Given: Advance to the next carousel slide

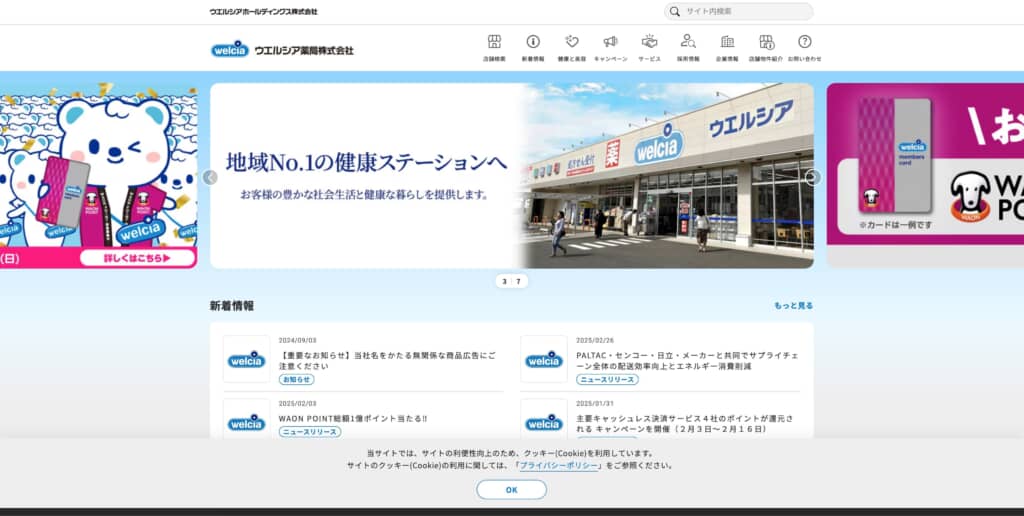Looking at the screenshot, I should point(813,177).
